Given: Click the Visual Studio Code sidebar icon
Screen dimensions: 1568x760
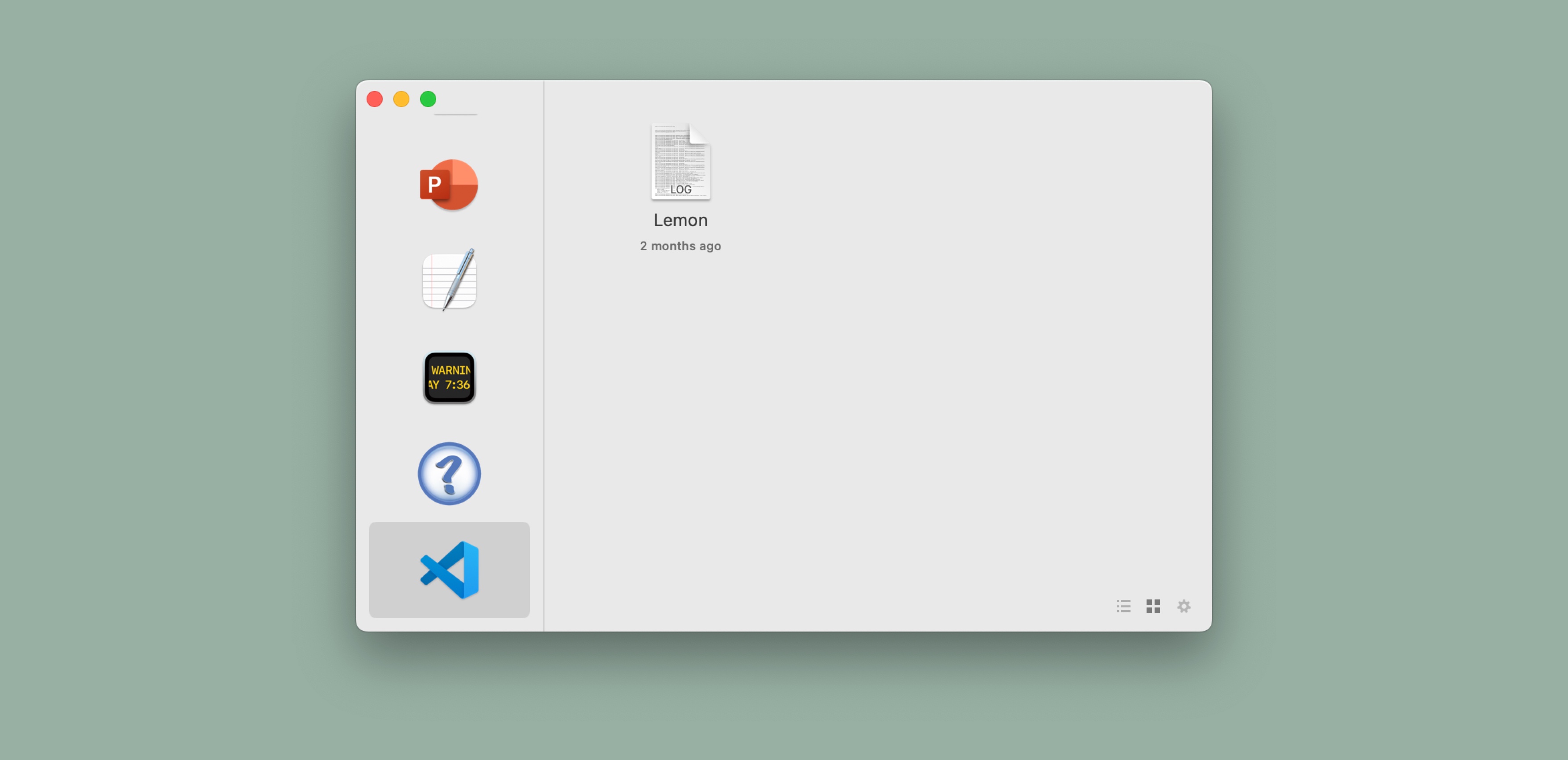Looking at the screenshot, I should coord(449,570).
